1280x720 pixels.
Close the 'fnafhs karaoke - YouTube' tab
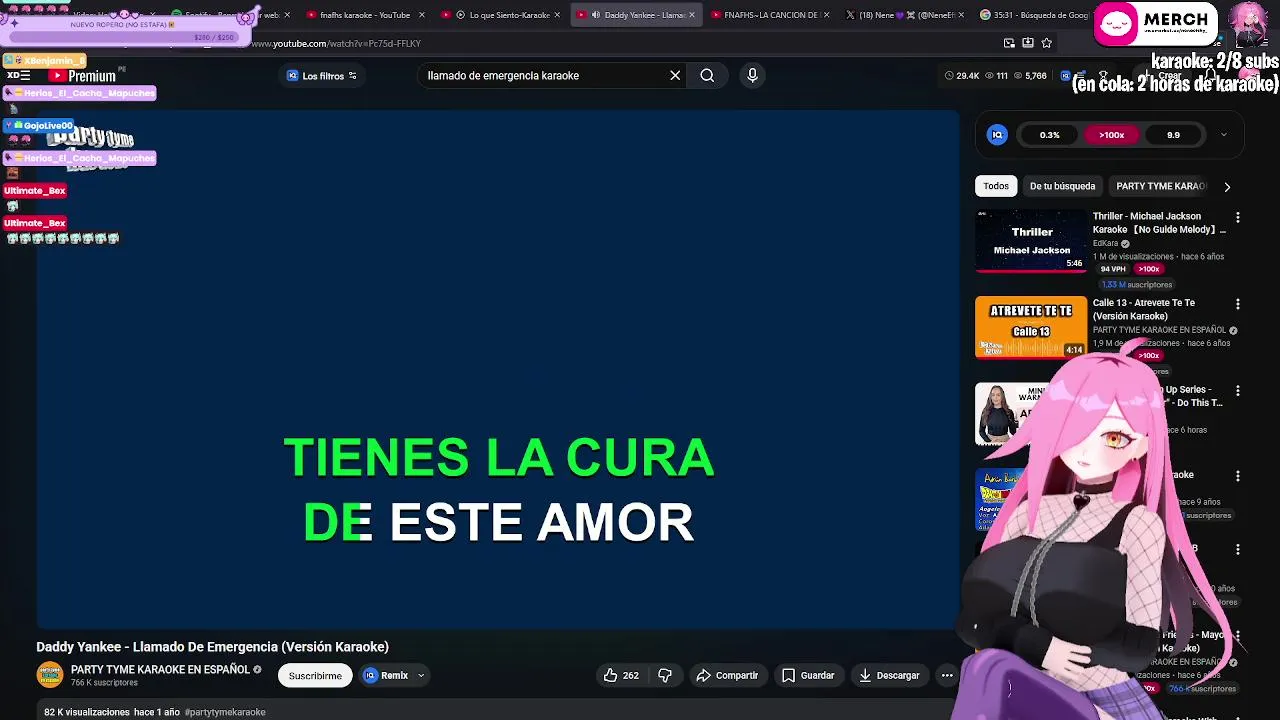[421, 15]
